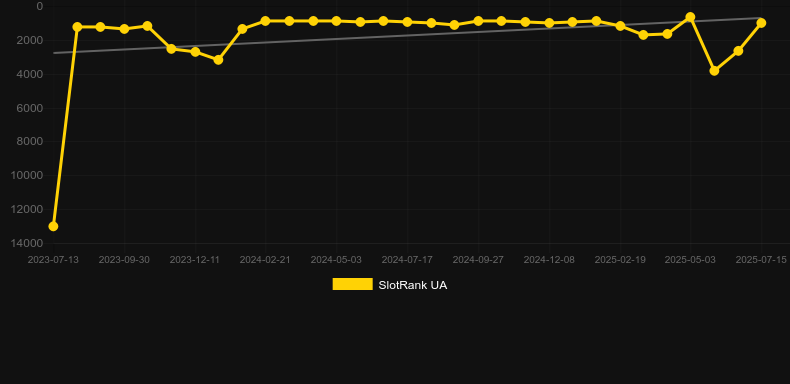Image resolution: width=790 pixels, height=384 pixels.
Task: Click the x-axis label 2024-07-17
Action: (x=407, y=260)
